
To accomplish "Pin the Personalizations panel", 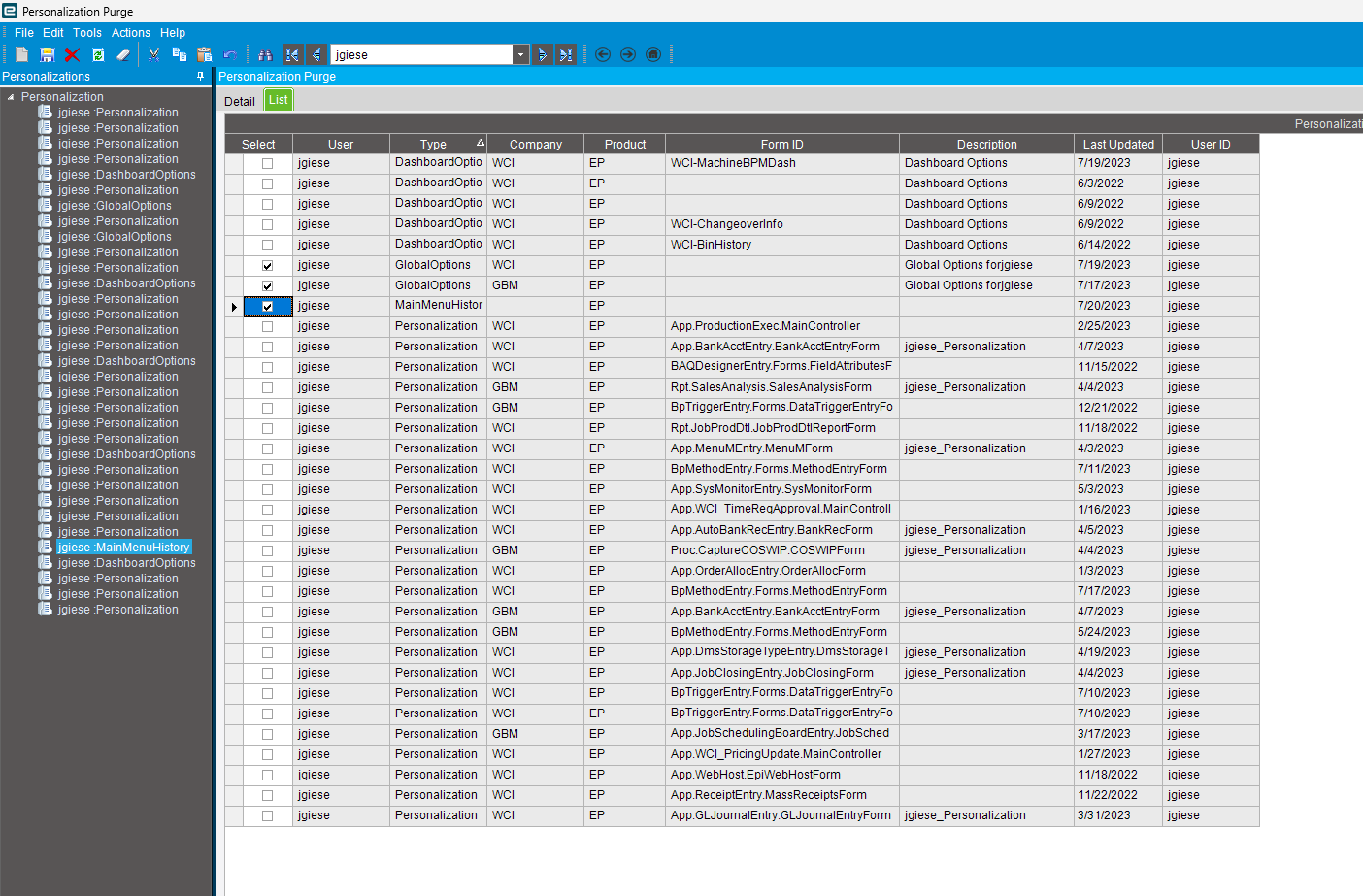I will (201, 77).
